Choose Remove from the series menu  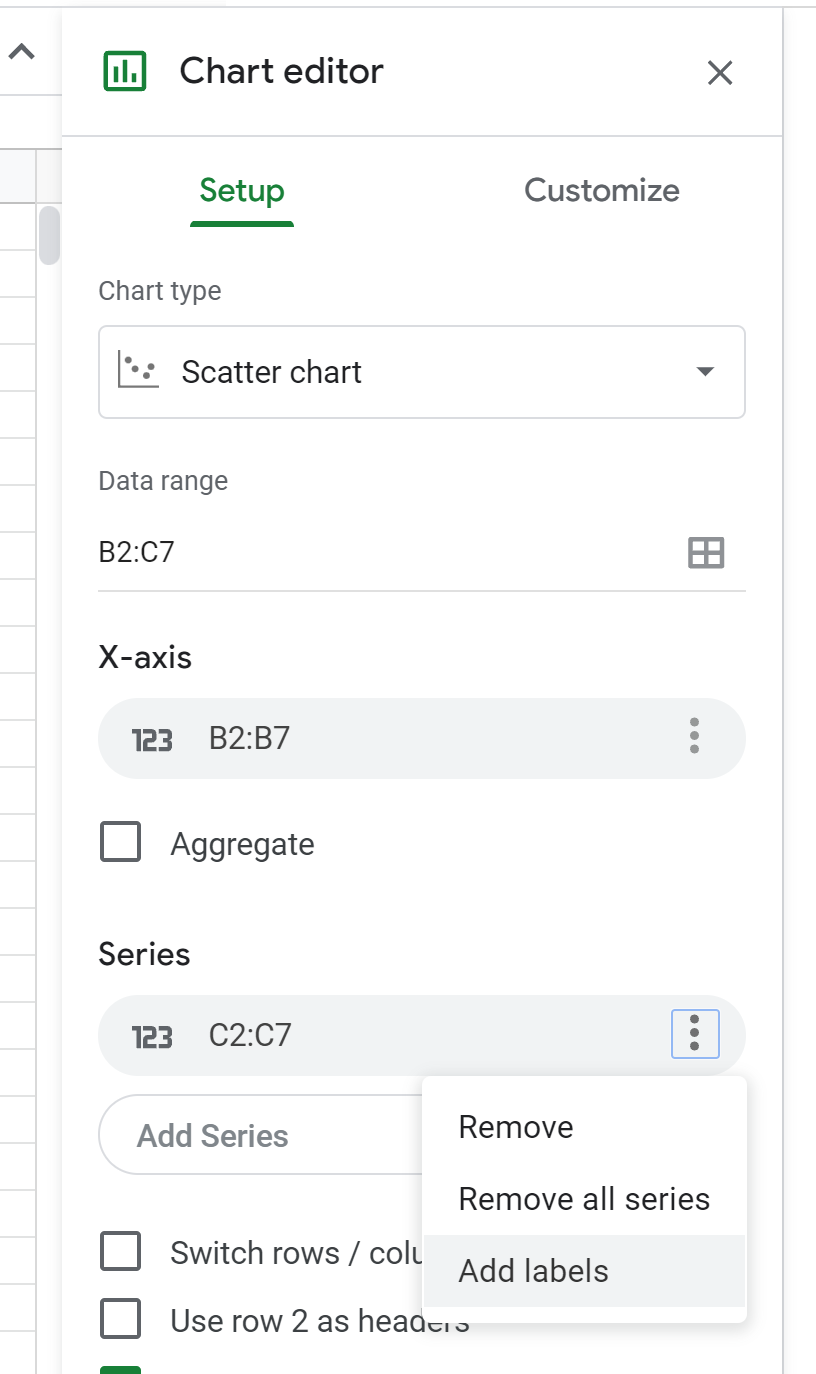[516, 1127]
